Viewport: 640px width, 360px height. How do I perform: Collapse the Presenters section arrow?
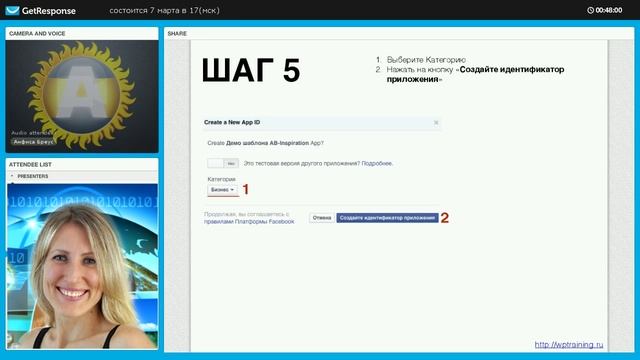tap(12, 176)
